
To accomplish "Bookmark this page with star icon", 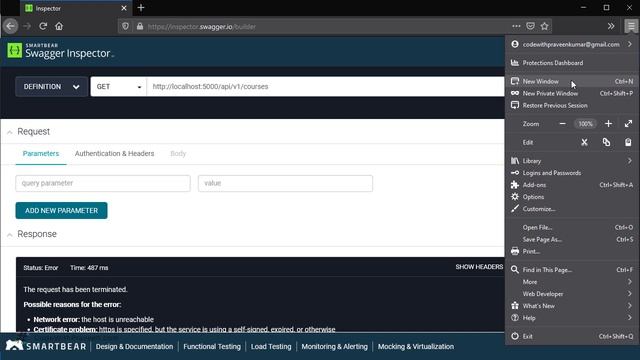I will pyautogui.click(x=544, y=26).
